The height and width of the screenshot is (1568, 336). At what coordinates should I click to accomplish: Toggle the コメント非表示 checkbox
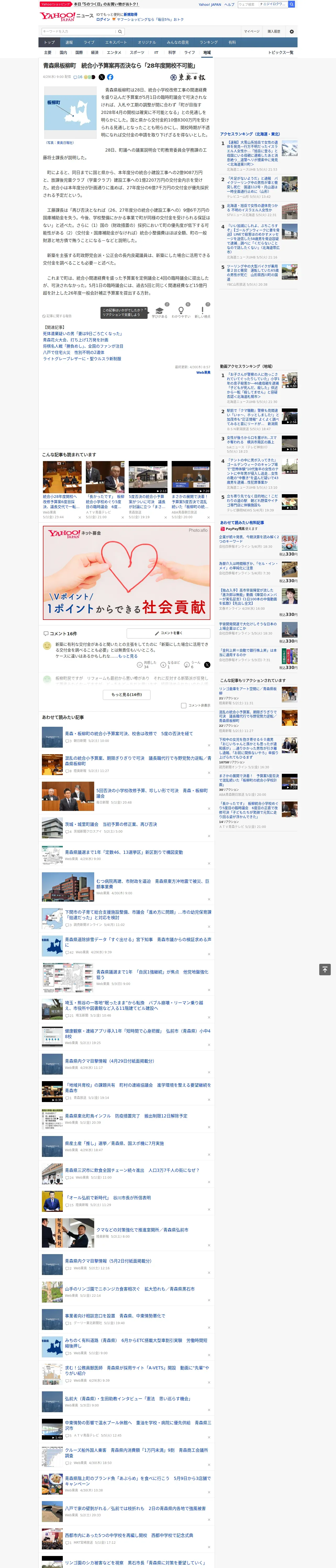[183, 706]
